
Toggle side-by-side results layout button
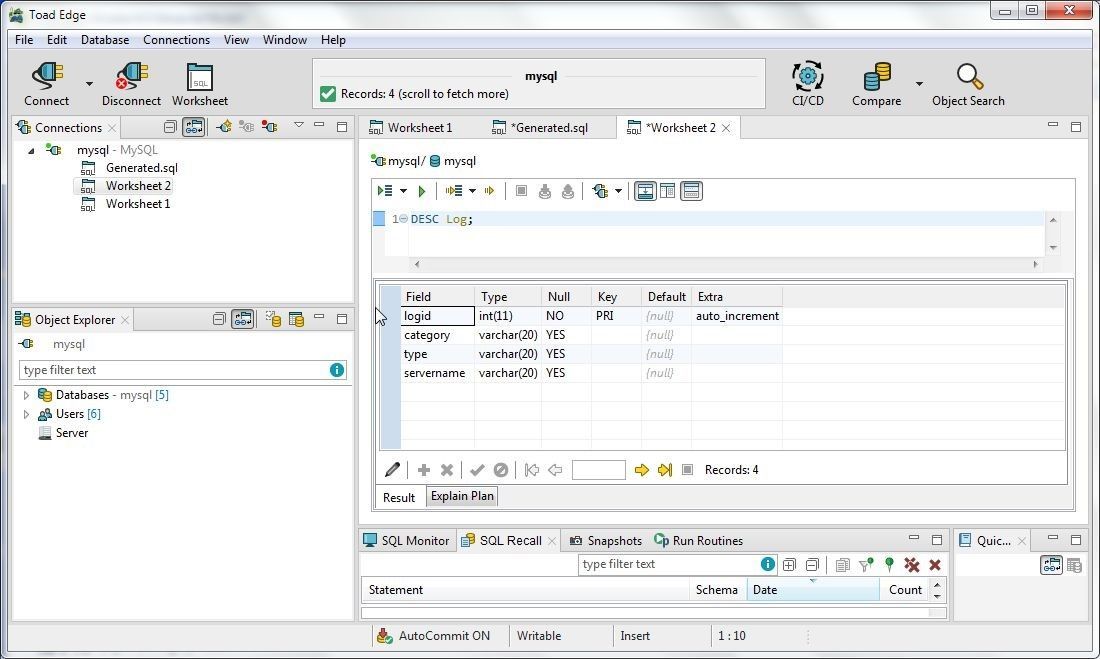click(667, 191)
